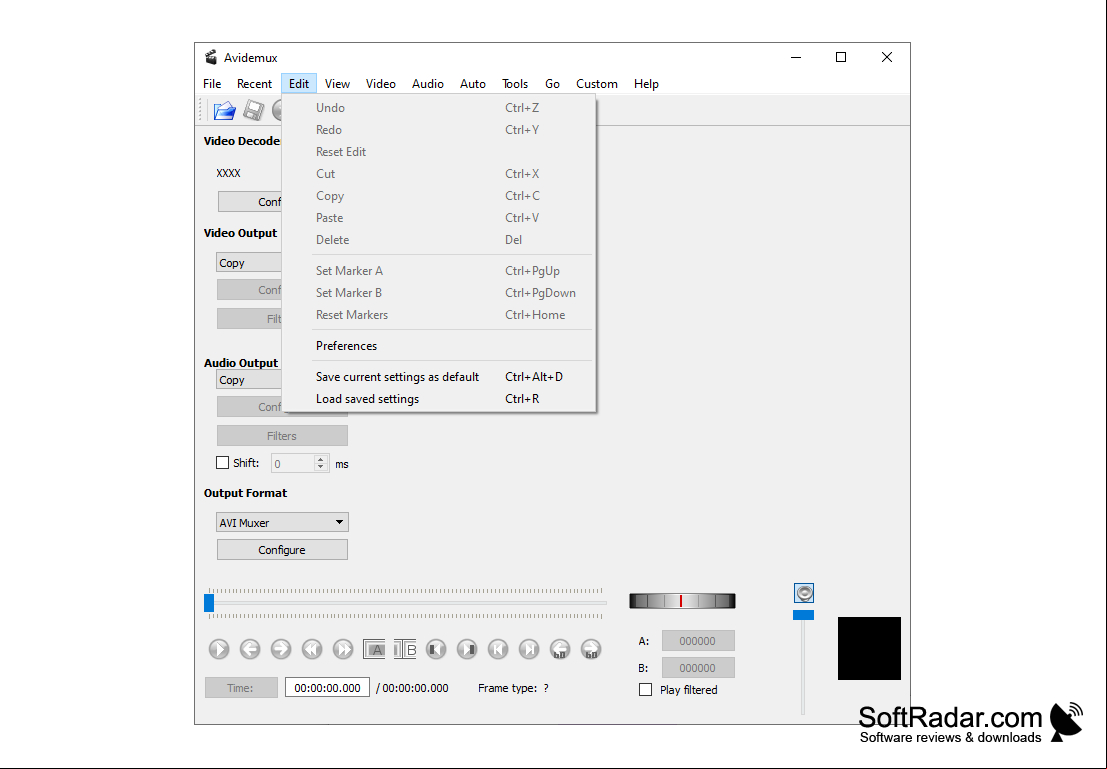Image resolution: width=1107 pixels, height=769 pixels.
Task: Choose Reset Markers menu entry
Action: [439, 315]
